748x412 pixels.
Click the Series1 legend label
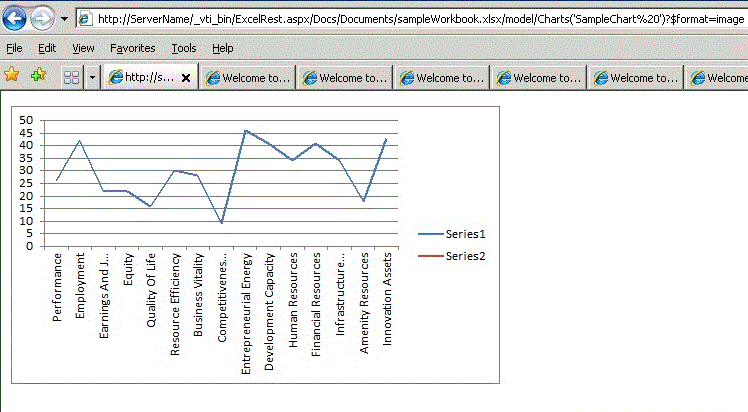point(465,234)
